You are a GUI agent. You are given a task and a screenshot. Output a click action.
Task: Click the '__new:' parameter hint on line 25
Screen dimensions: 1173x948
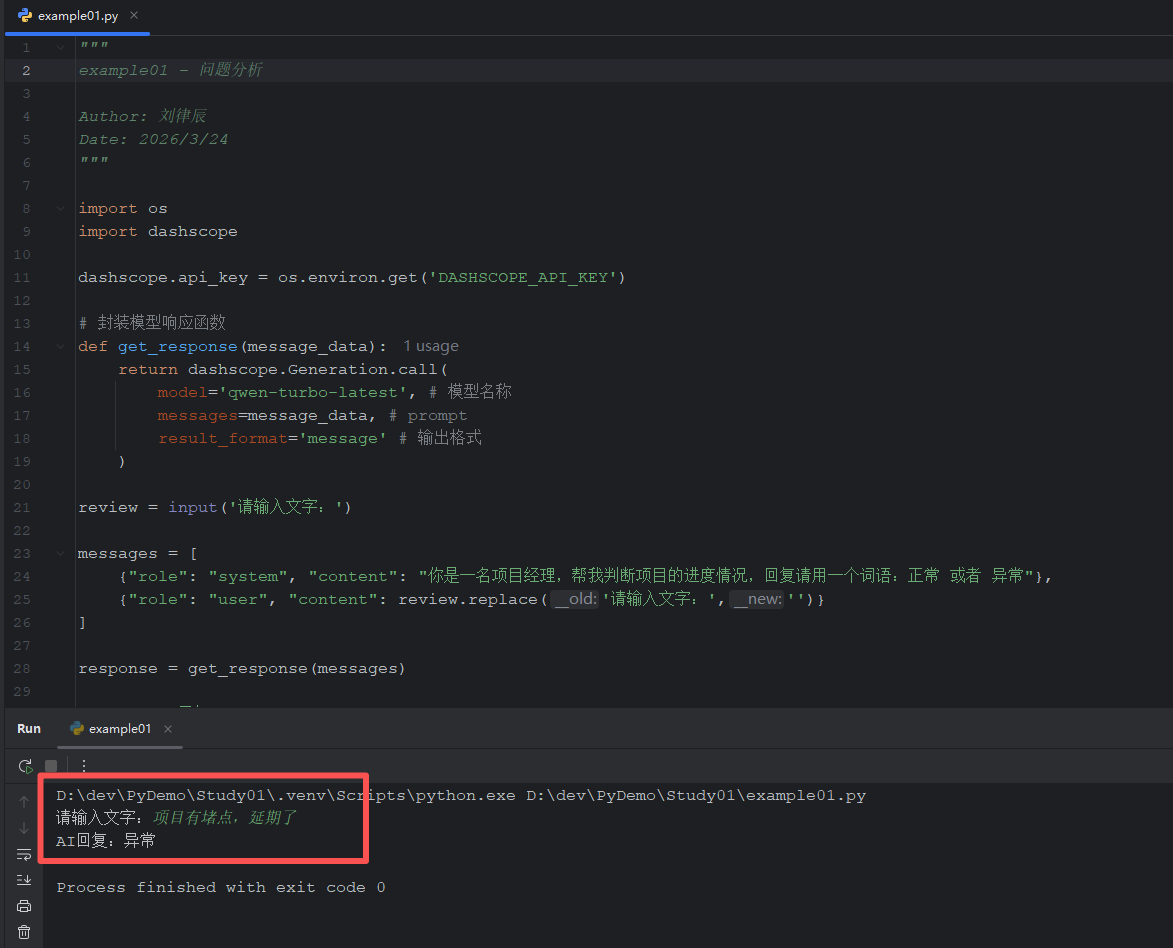pyautogui.click(x=757, y=599)
